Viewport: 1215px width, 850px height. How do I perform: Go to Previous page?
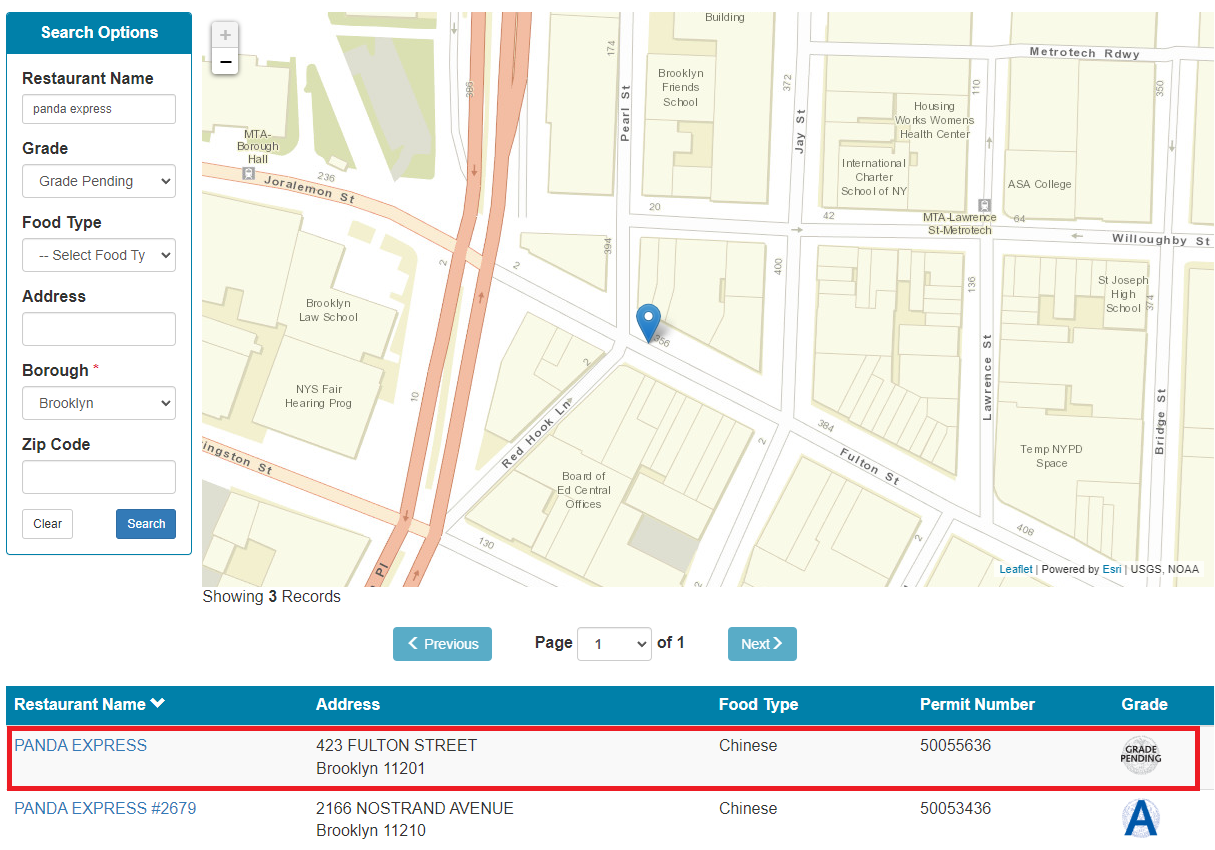pyautogui.click(x=443, y=644)
